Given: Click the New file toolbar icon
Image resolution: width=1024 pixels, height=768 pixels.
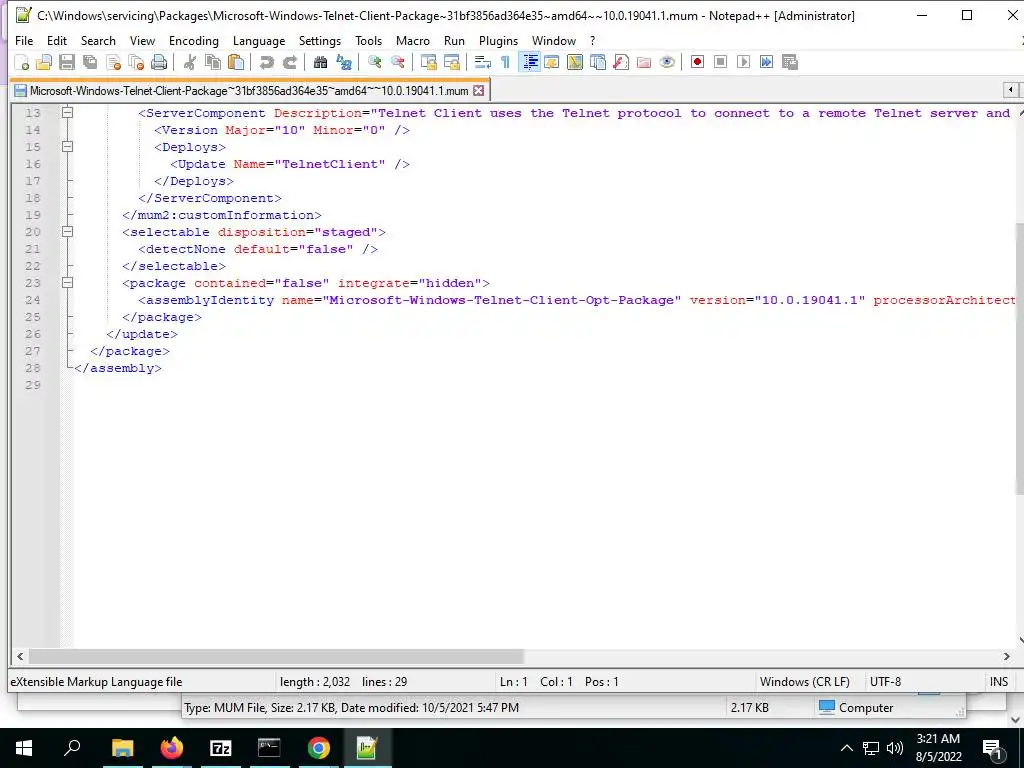Looking at the screenshot, I should tap(22, 62).
